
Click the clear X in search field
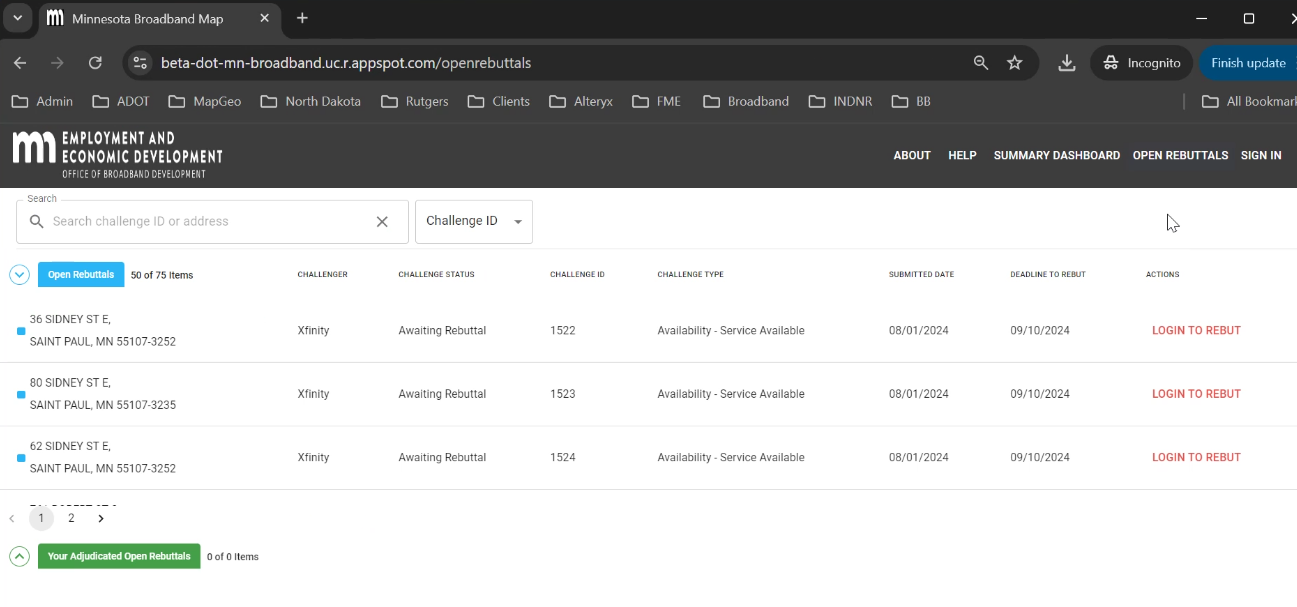tap(382, 222)
